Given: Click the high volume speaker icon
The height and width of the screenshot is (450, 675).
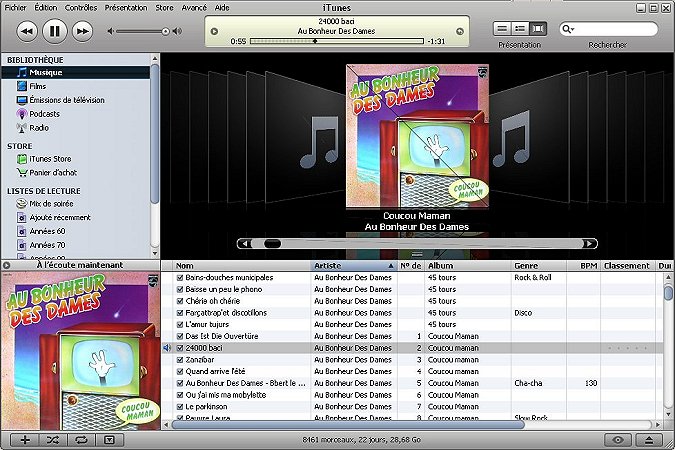Looking at the screenshot, I should point(177,31).
